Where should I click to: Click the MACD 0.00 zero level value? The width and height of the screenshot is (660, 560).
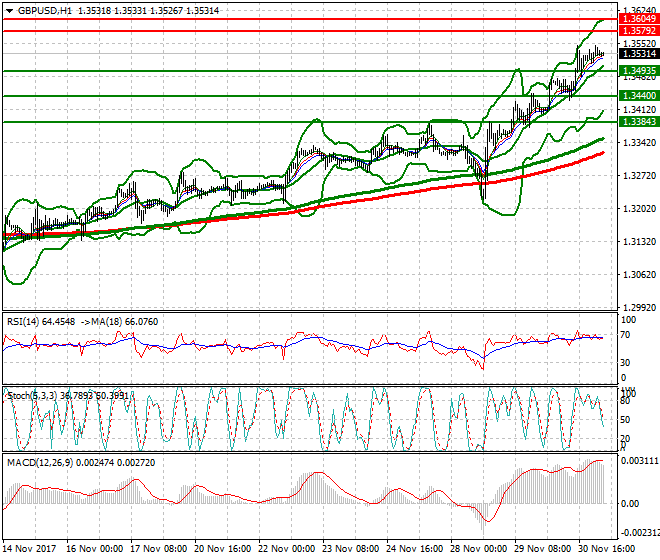point(630,504)
